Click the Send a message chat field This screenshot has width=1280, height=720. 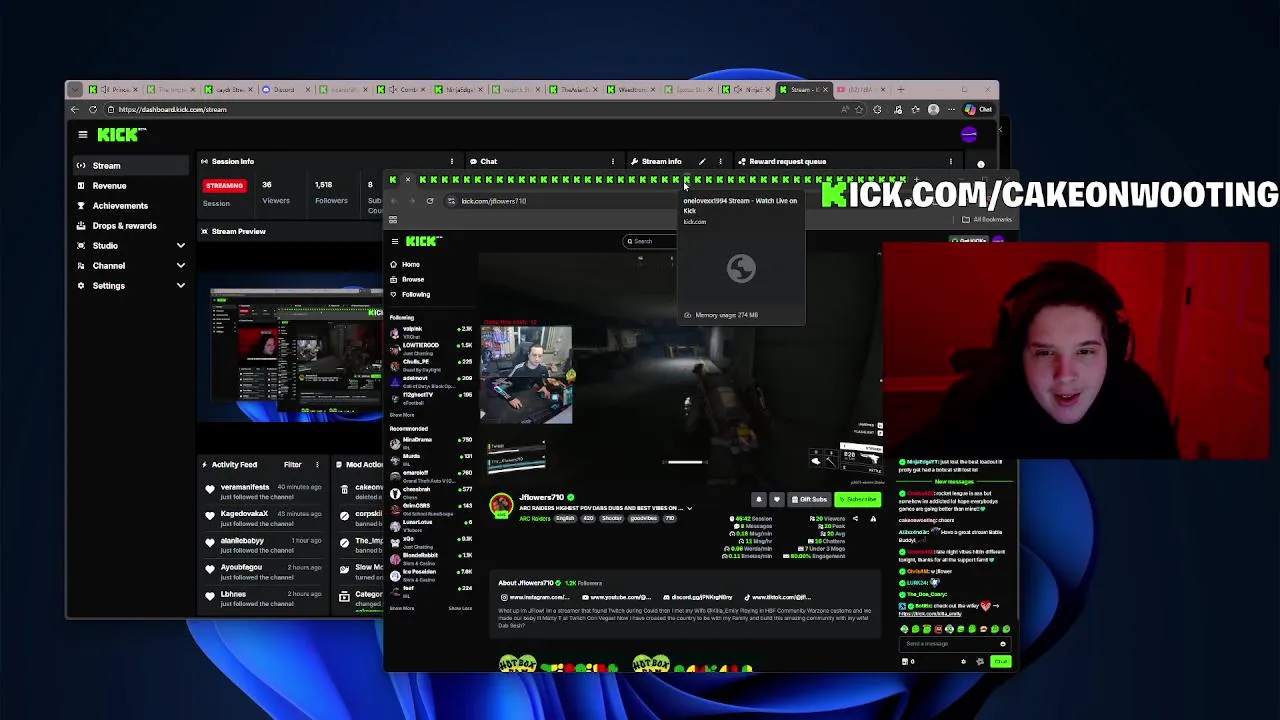(x=955, y=644)
